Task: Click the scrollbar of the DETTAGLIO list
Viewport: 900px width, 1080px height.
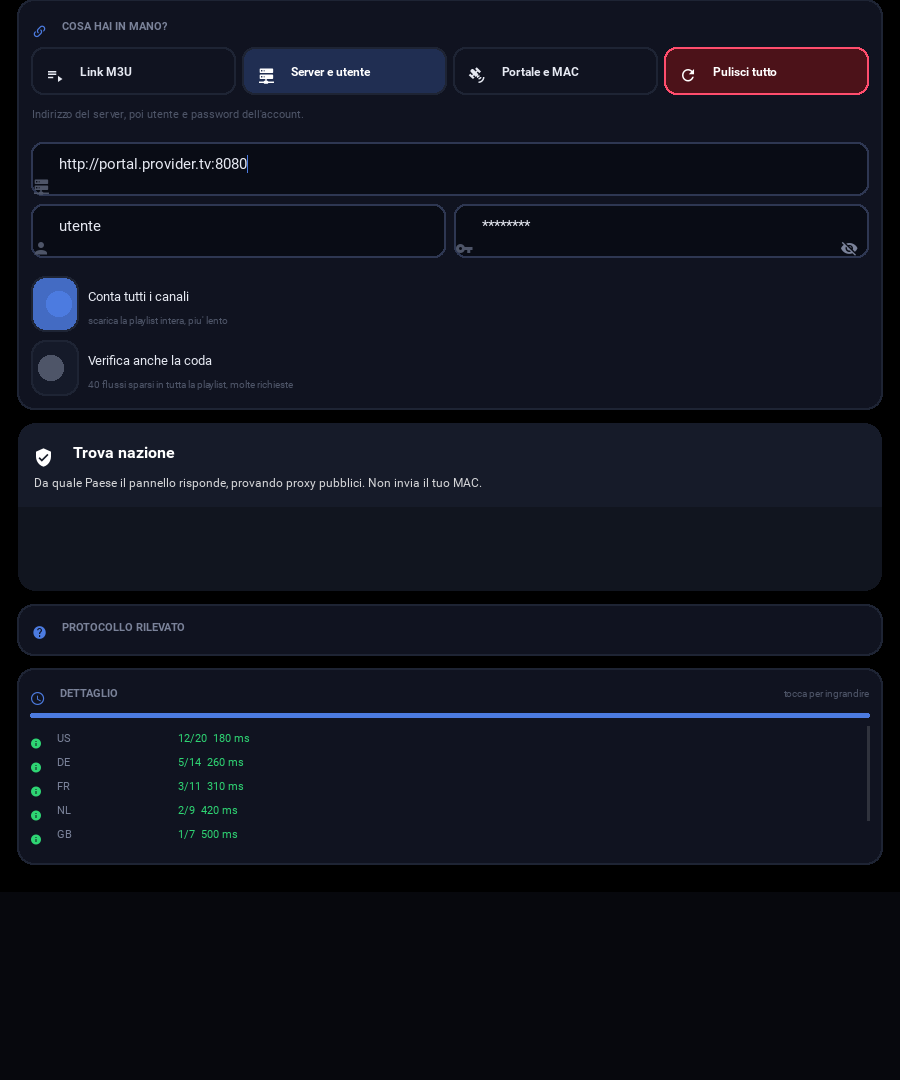Action: 868,773
